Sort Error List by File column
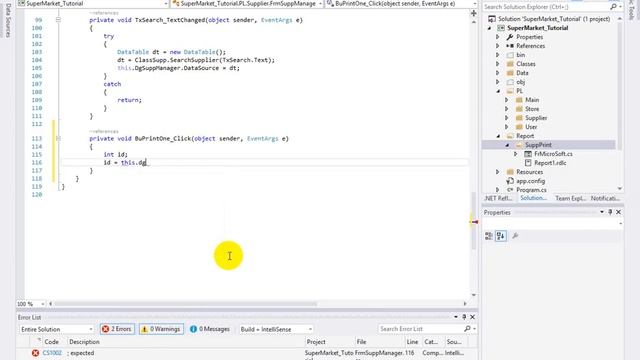 point(361,342)
